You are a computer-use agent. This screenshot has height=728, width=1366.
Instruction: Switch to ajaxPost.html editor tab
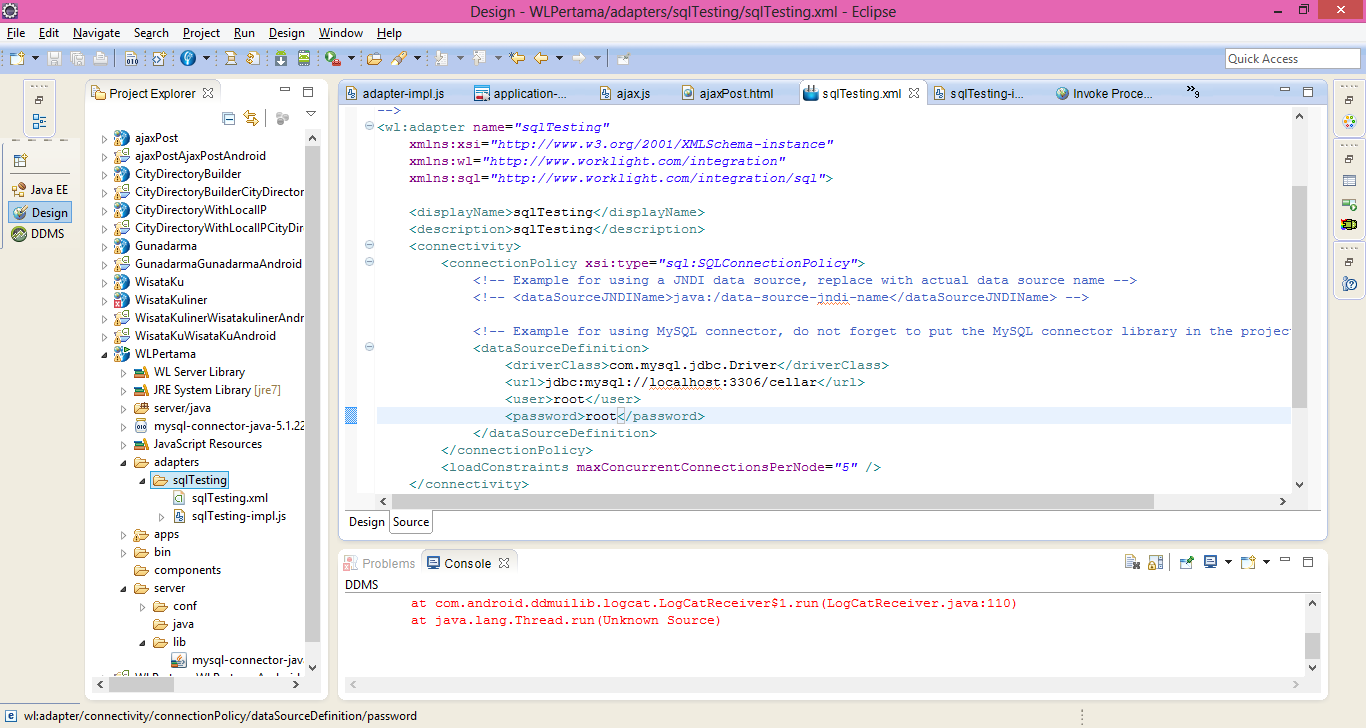(x=727, y=93)
